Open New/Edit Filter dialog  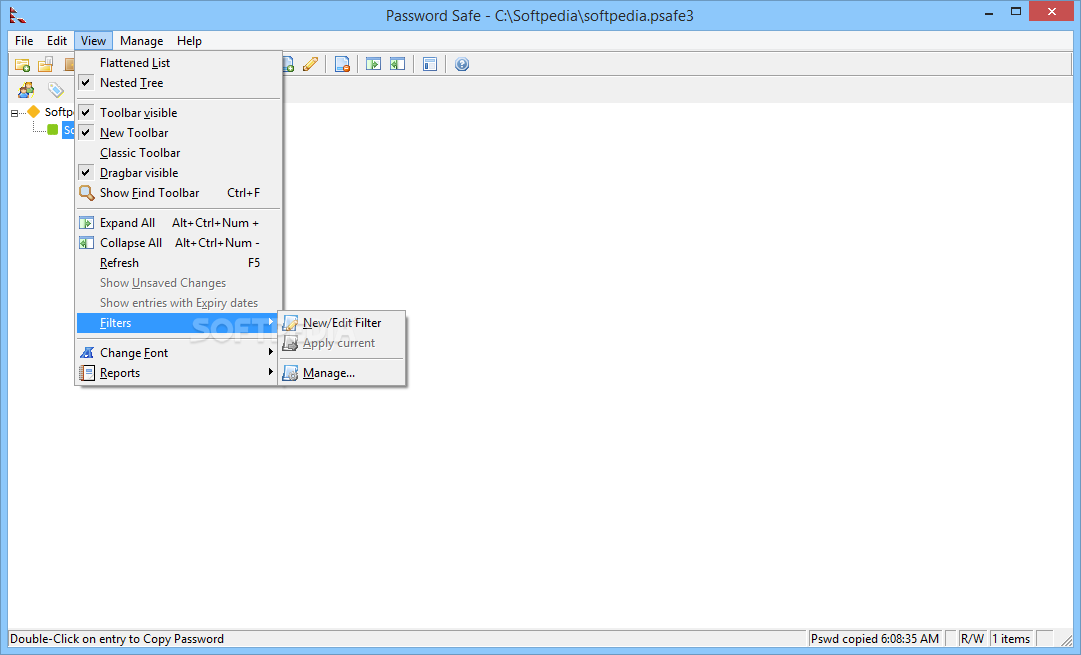coord(342,323)
